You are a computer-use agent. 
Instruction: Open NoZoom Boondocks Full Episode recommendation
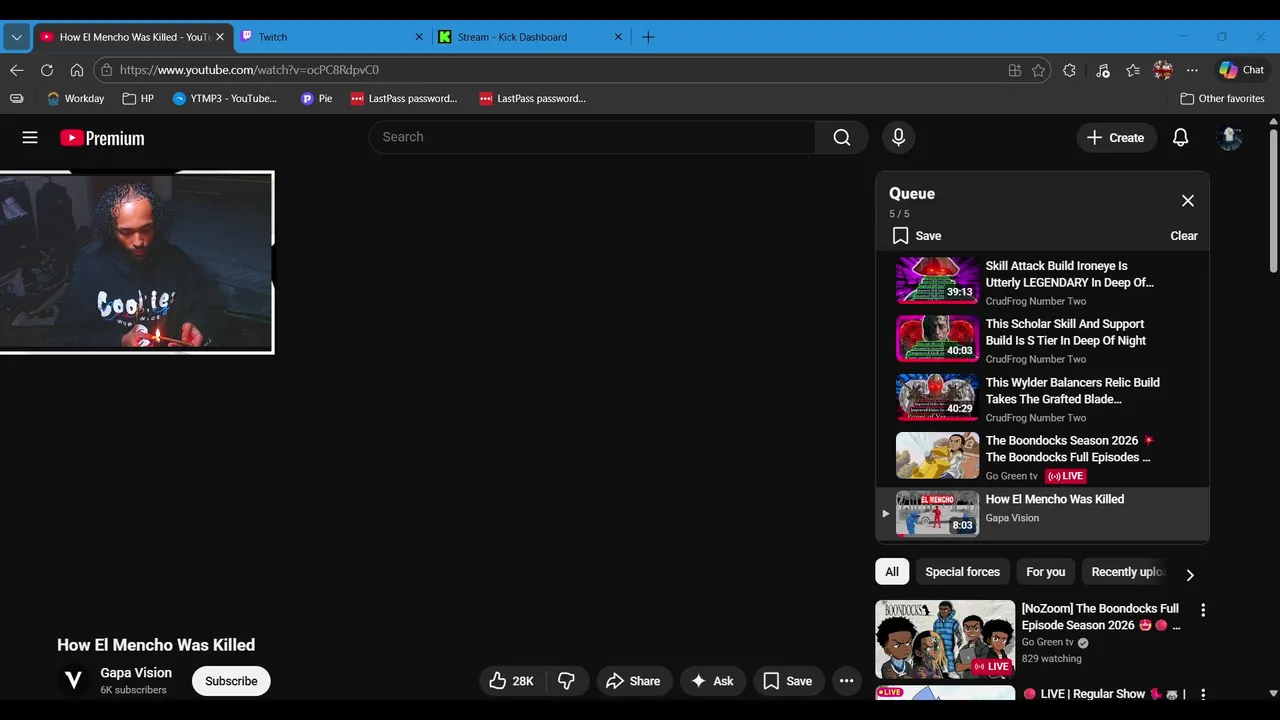[x=1100, y=617]
